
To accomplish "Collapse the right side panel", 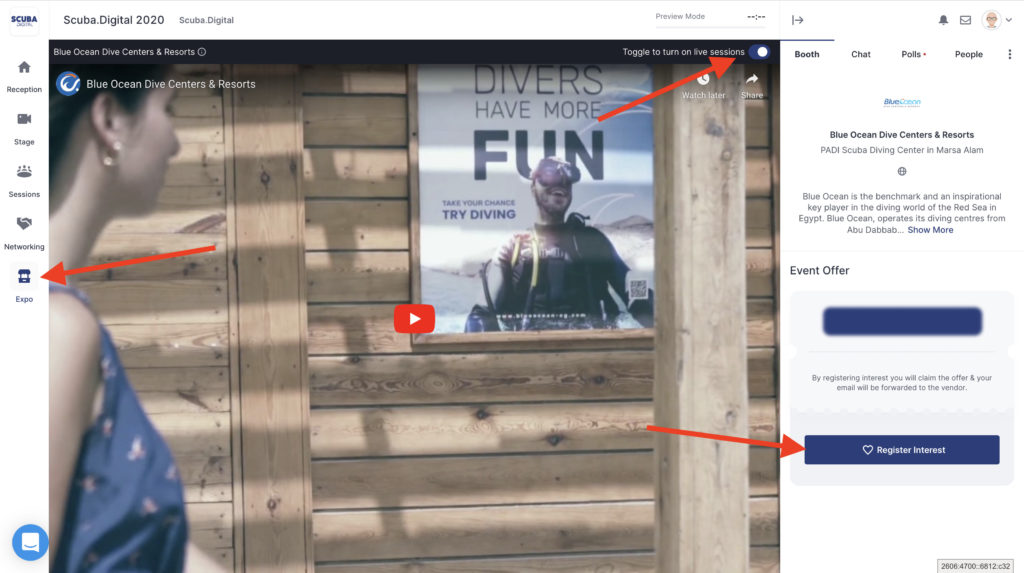I will click(x=797, y=20).
